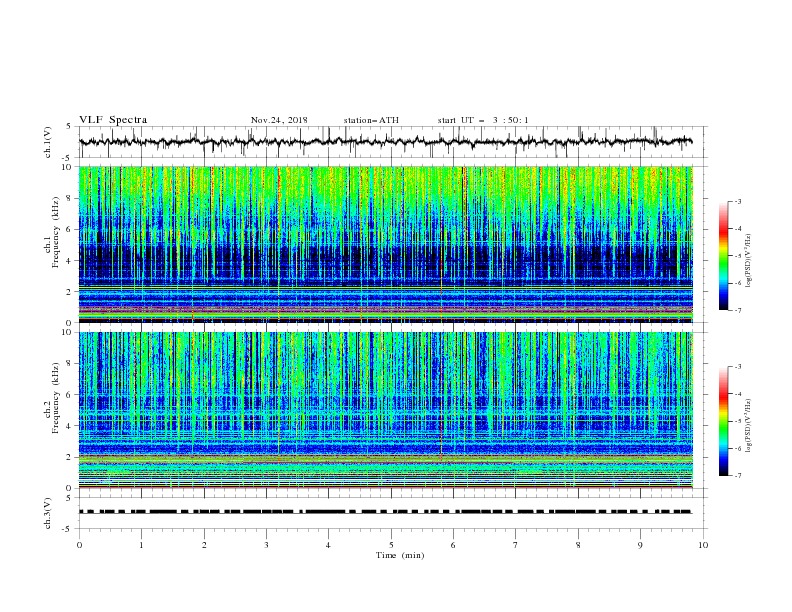Viewport: 792px width, 612px height.
Task: Click the "-7" value on ch.1 colorbar
Action: (737, 310)
